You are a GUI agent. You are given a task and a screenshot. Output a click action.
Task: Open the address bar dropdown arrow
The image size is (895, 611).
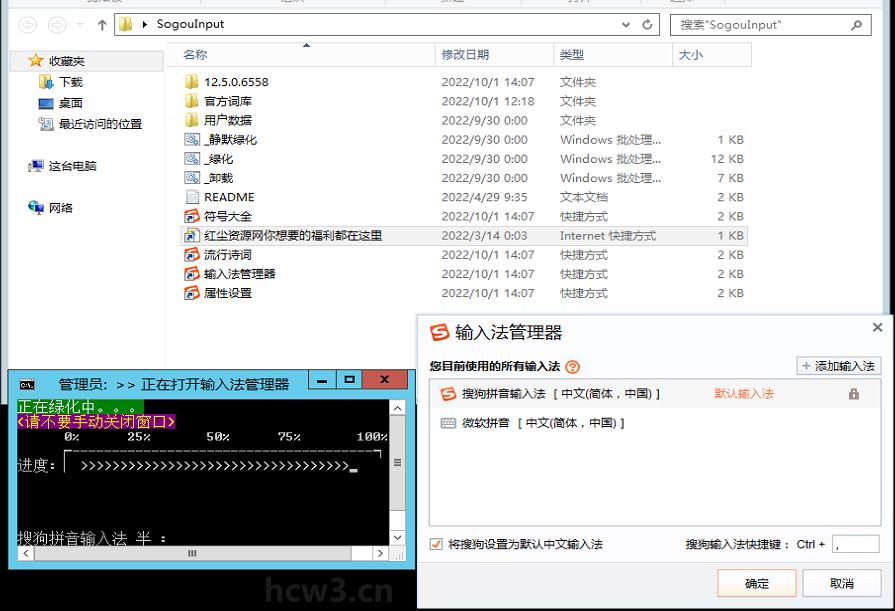pyautogui.click(x=624, y=25)
